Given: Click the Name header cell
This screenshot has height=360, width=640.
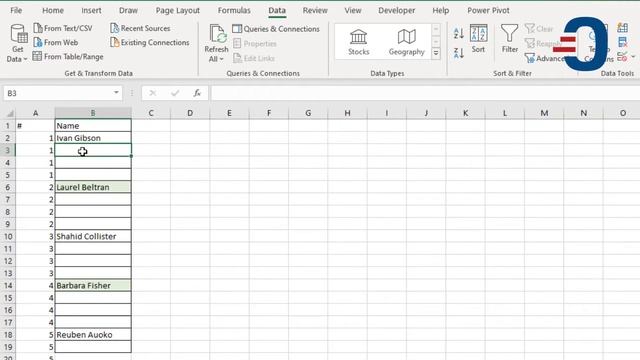Looking at the screenshot, I should (x=93, y=126).
